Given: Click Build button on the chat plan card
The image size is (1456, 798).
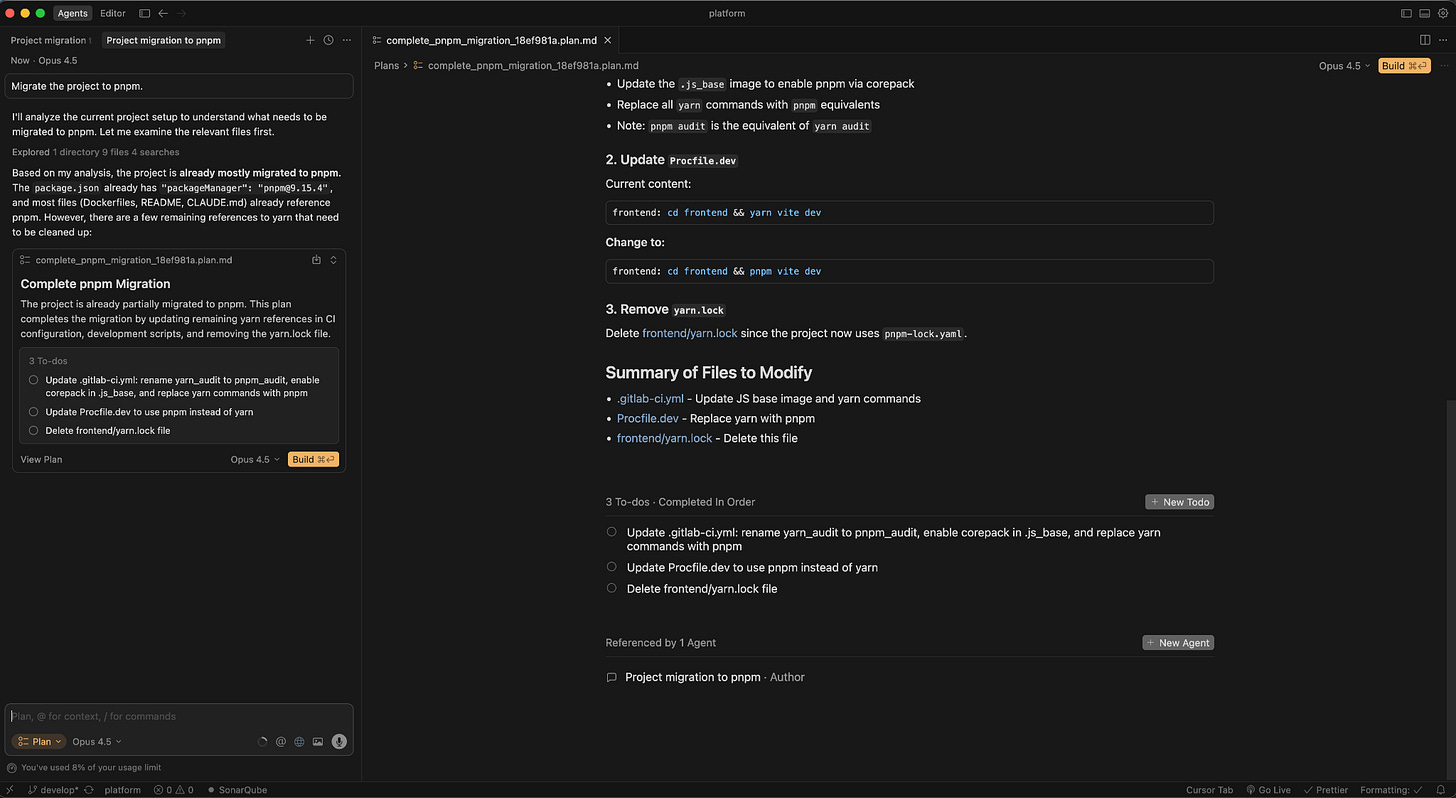Looking at the screenshot, I should 313,460.
